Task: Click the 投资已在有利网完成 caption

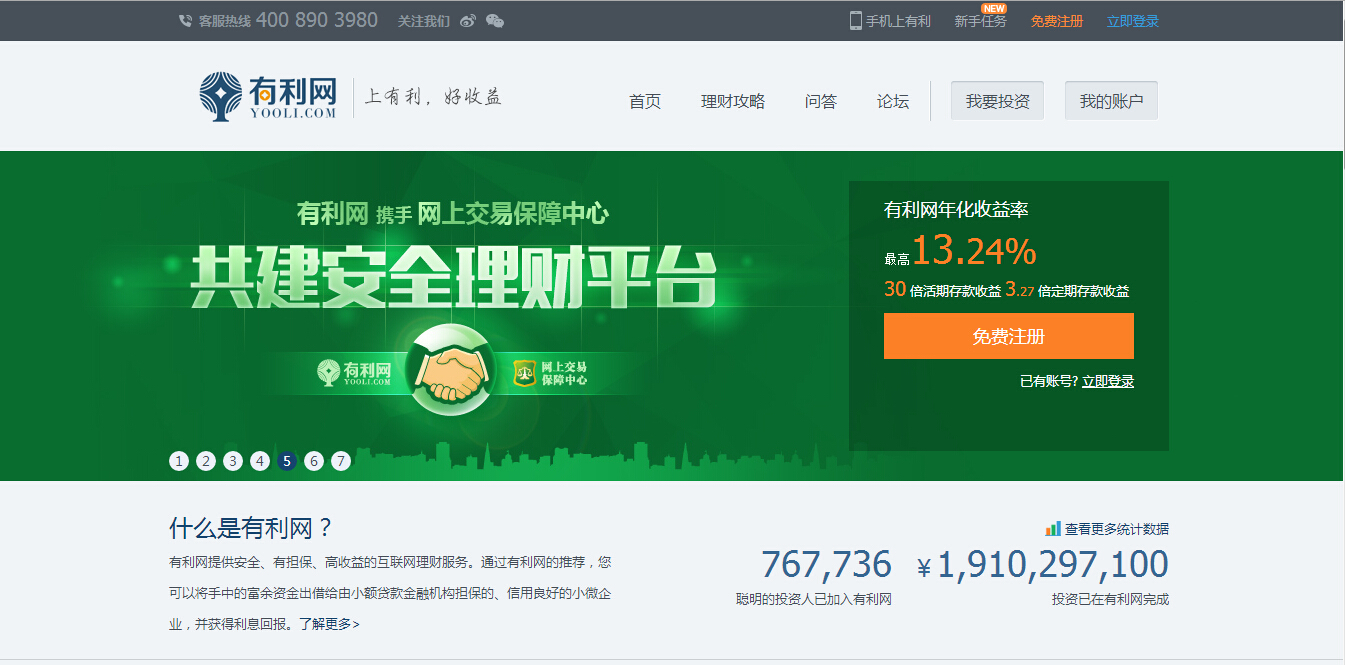Action: point(1110,600)
